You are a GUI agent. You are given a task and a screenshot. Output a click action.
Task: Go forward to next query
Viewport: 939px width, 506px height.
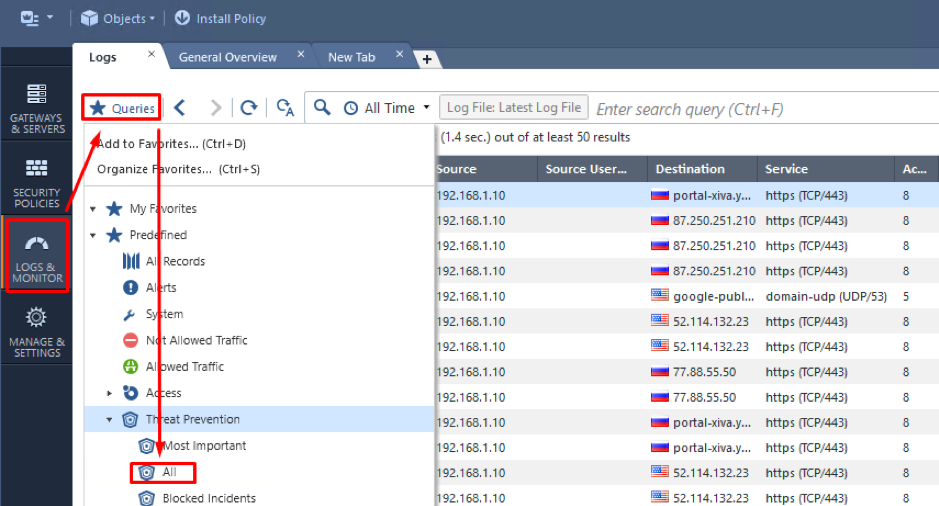(216, 108)
